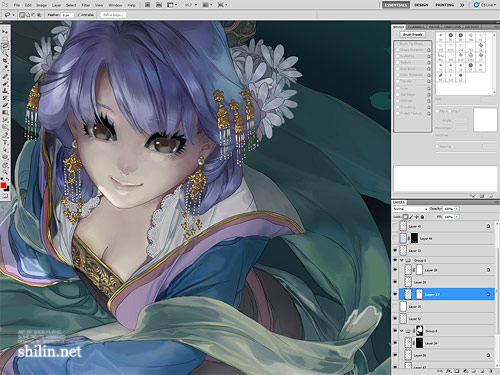Choose the New selection mode icon
This screenshot has height=375, width=500.
(22, 15)
